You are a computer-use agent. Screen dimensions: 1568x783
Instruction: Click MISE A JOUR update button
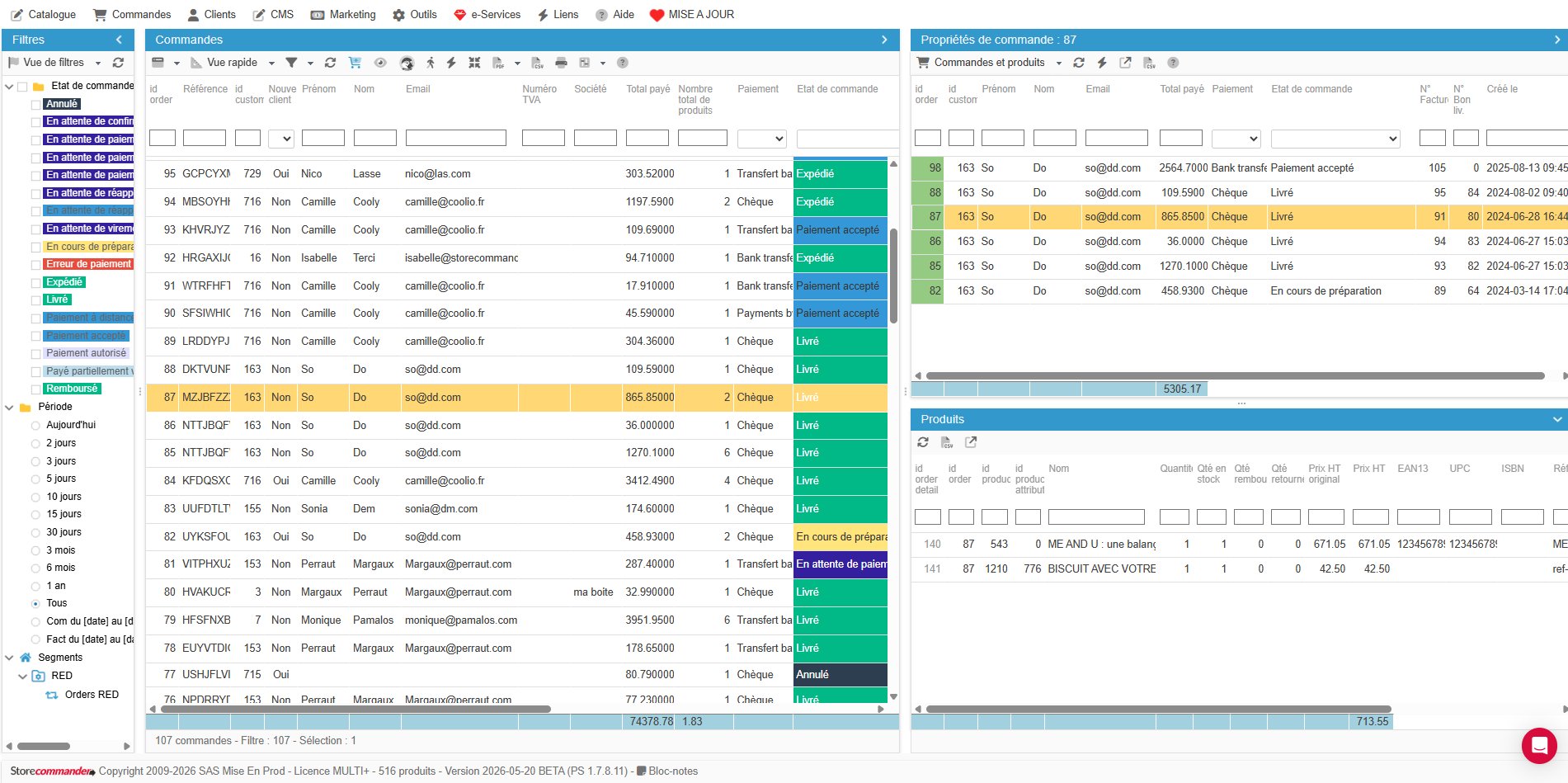[691, 14]
